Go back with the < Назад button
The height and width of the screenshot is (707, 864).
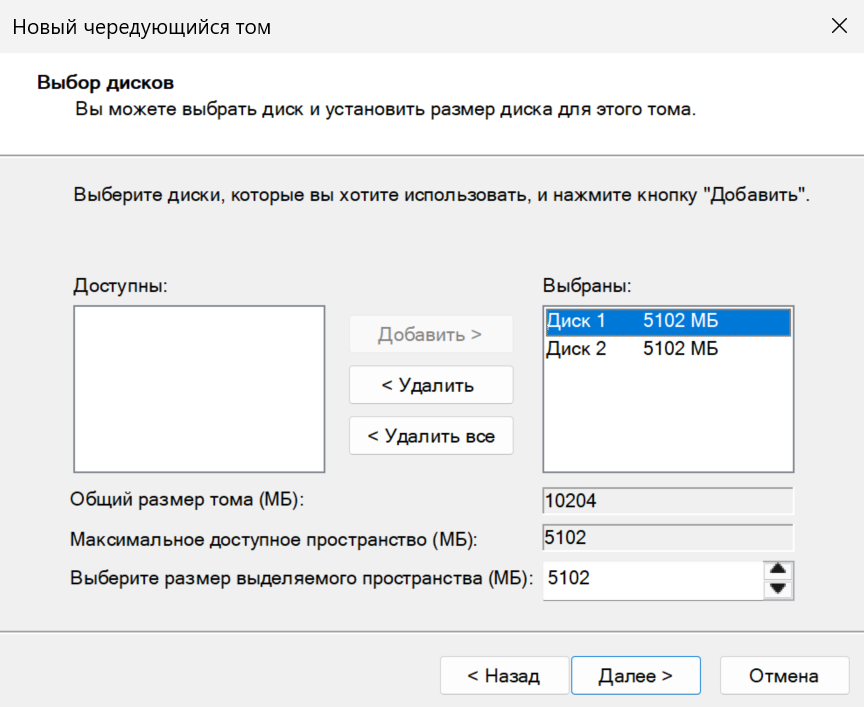tap(504, 676)
